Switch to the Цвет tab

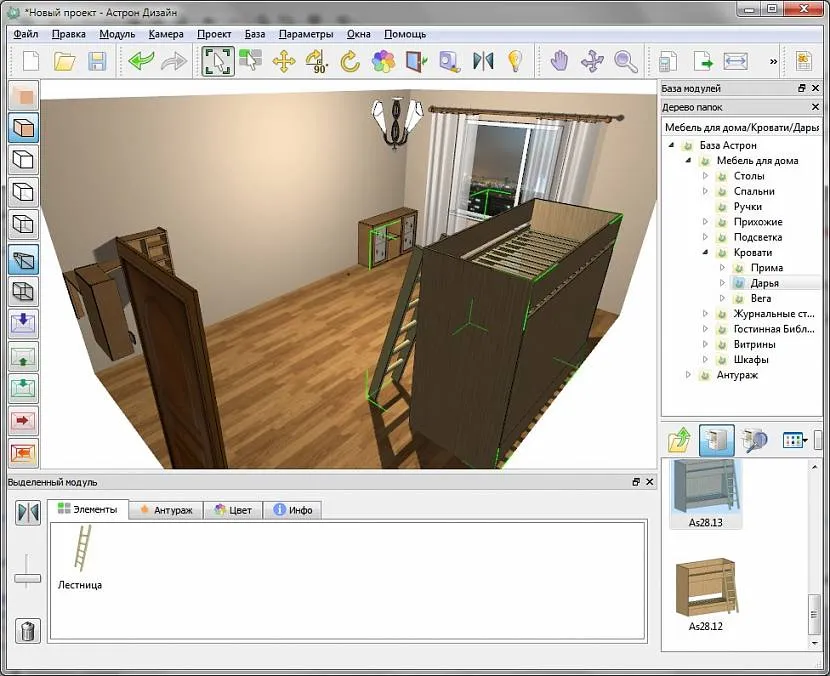point(233,510)
